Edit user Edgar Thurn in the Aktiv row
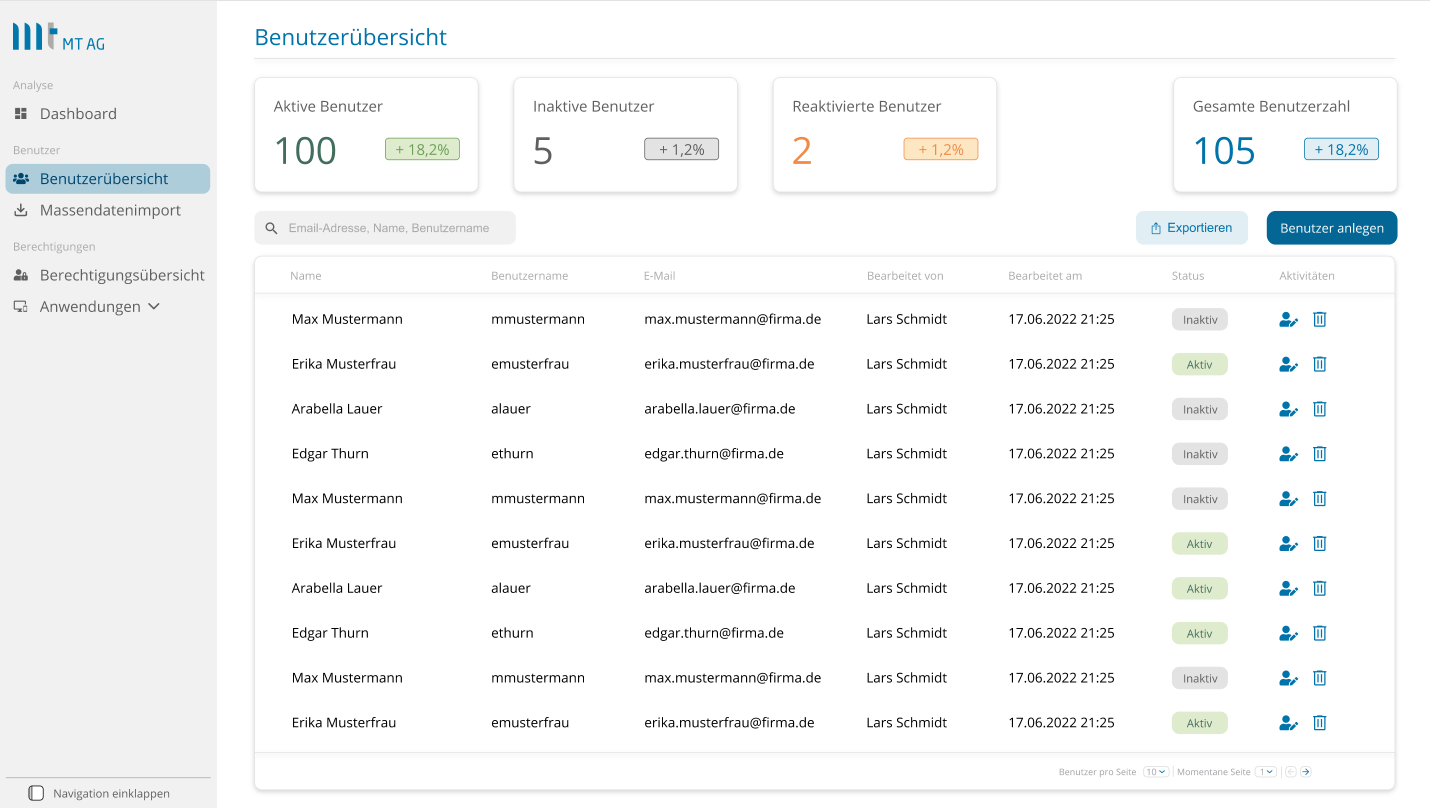This screenshot has width=1430, height=808. 1288,633
